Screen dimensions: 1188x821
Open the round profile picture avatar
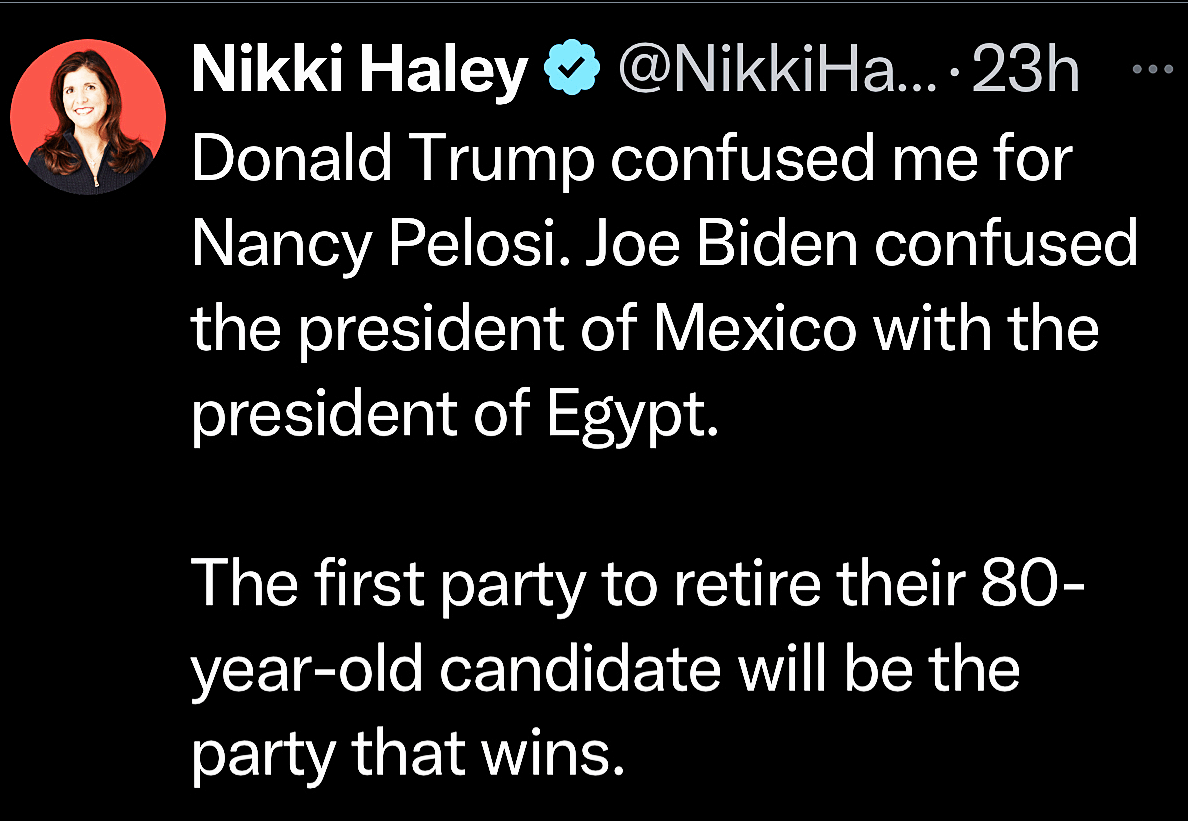pos(88,117)
